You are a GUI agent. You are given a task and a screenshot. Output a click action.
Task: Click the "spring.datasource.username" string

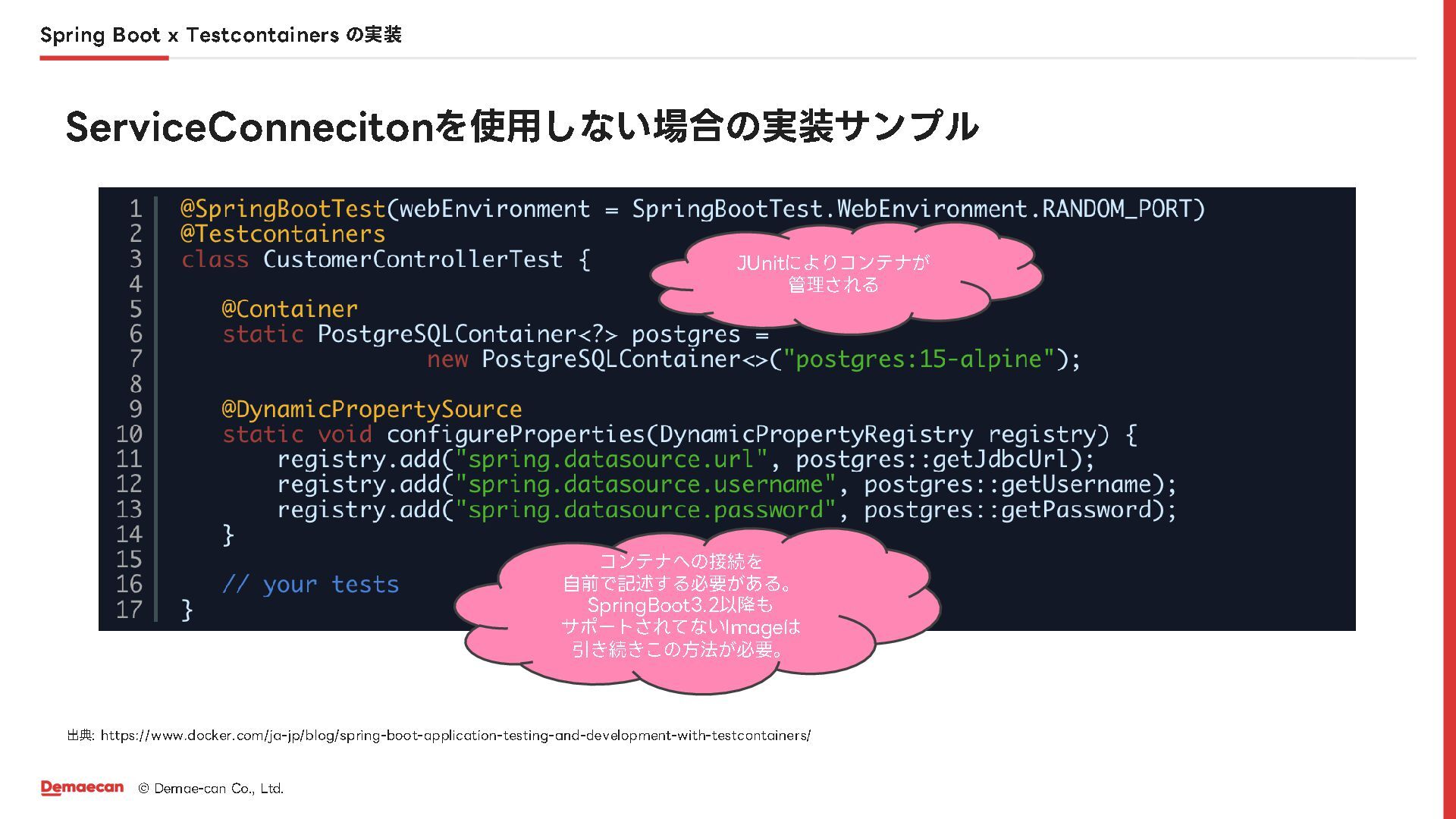pos(645,485)
